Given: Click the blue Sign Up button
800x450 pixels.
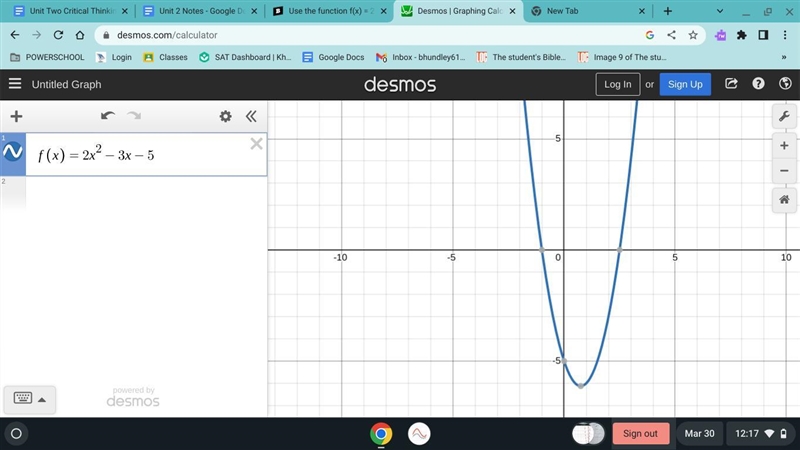Looking at the screenshot, I should click(x=685, y=84).
